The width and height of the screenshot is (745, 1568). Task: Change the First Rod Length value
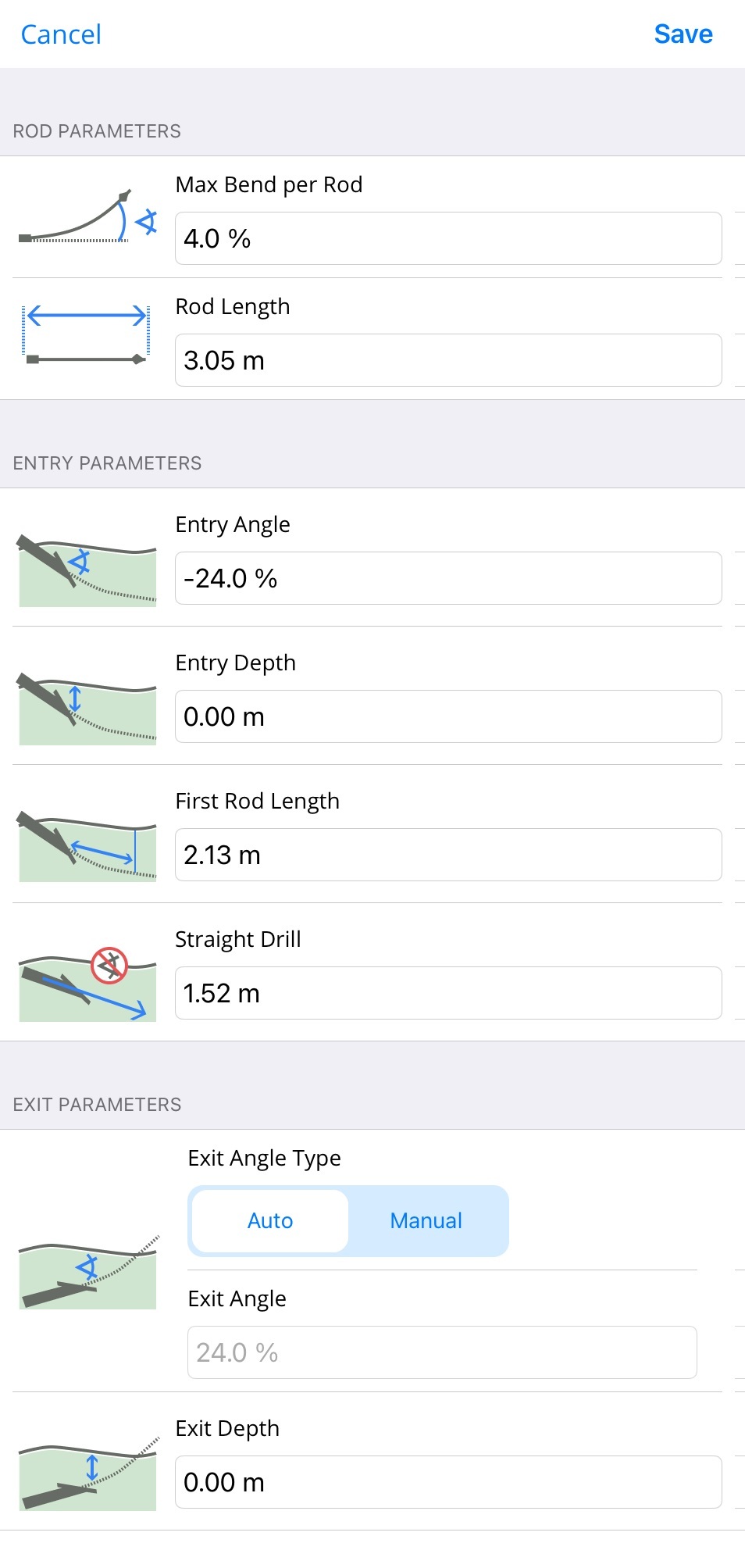[x=448, y=855]
